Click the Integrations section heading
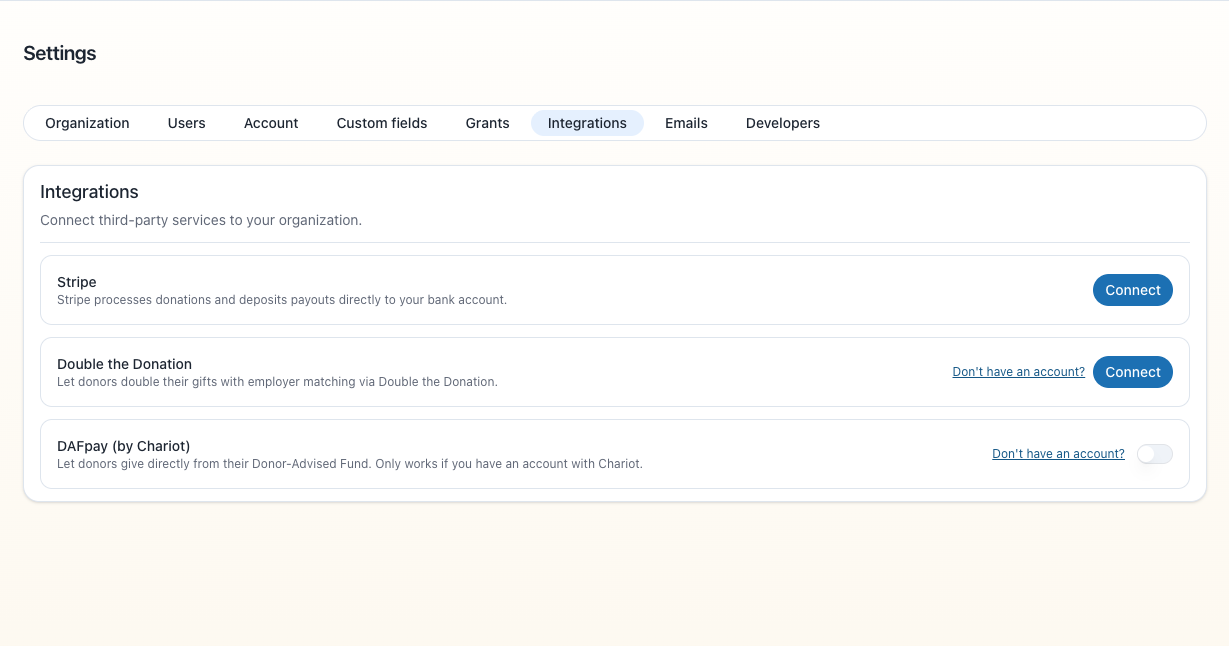Image resolution: width=1229 pixels, height=646 pixels. (x=89, y=192)
